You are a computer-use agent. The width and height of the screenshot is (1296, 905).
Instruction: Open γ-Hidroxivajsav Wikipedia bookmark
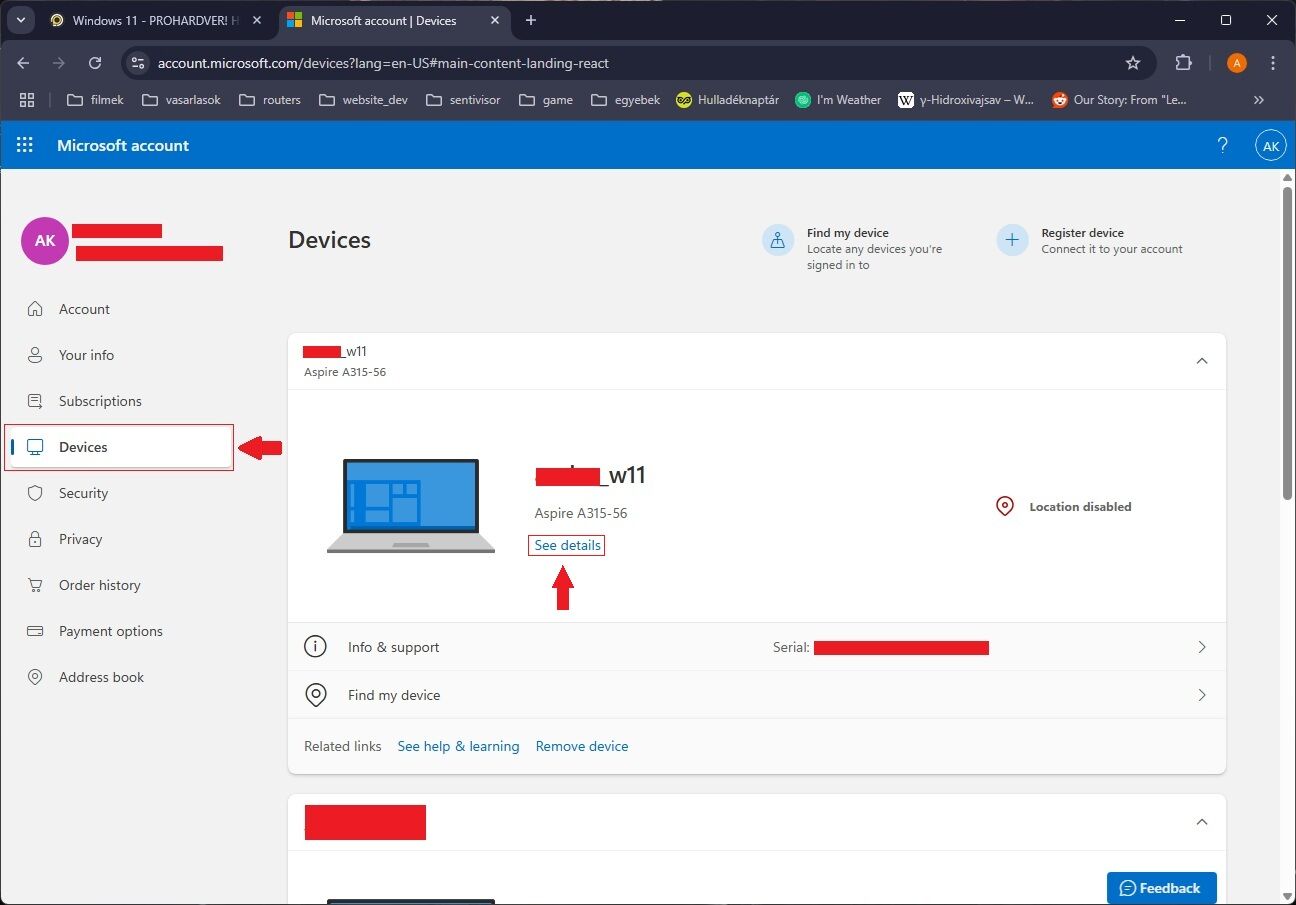click(966, 100)
